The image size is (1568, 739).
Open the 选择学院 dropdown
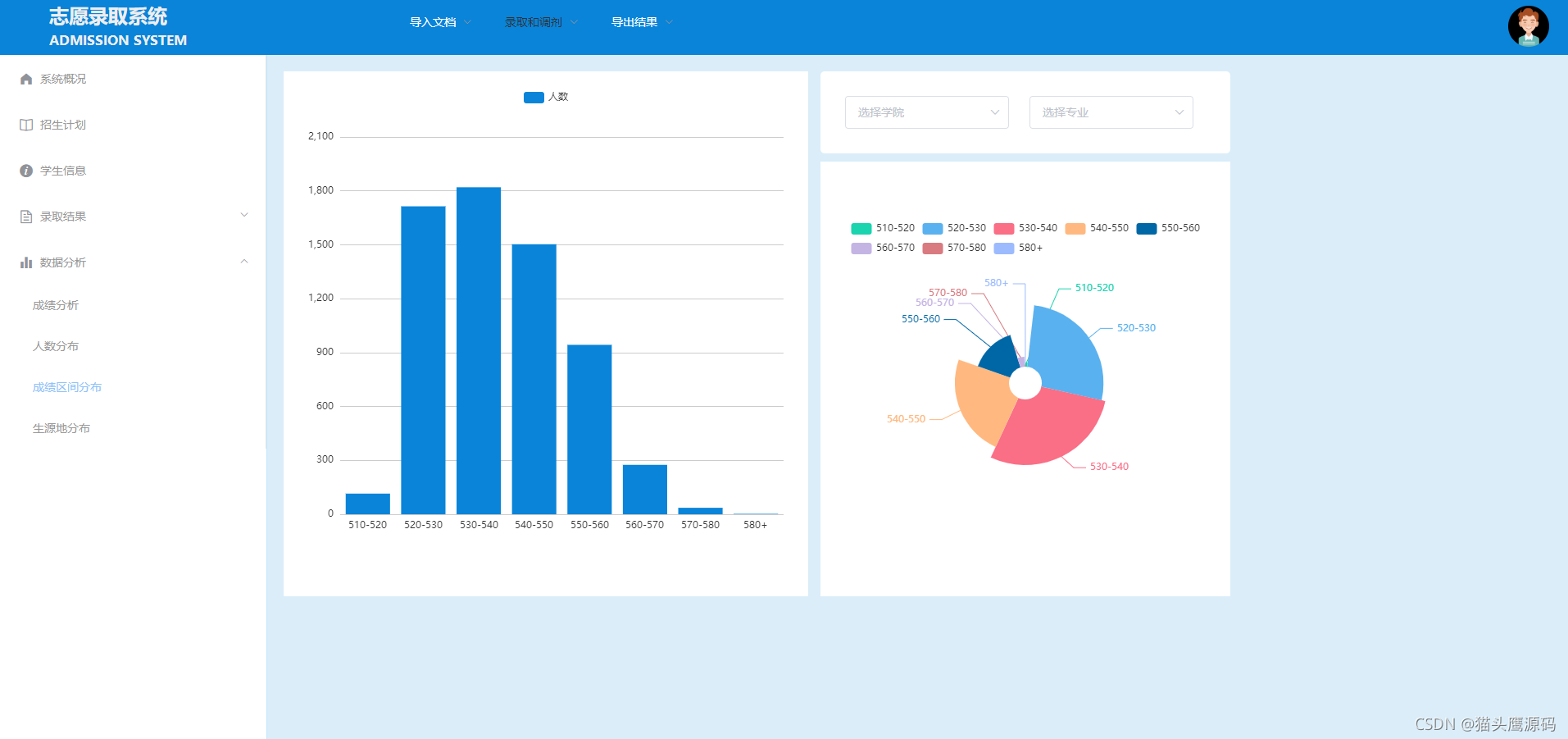926,112
